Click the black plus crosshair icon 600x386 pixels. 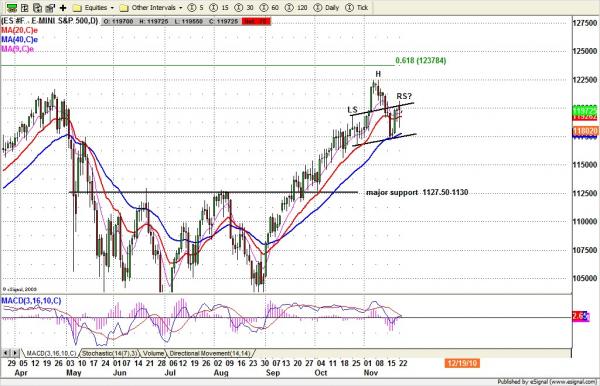[x=63, y=8]
